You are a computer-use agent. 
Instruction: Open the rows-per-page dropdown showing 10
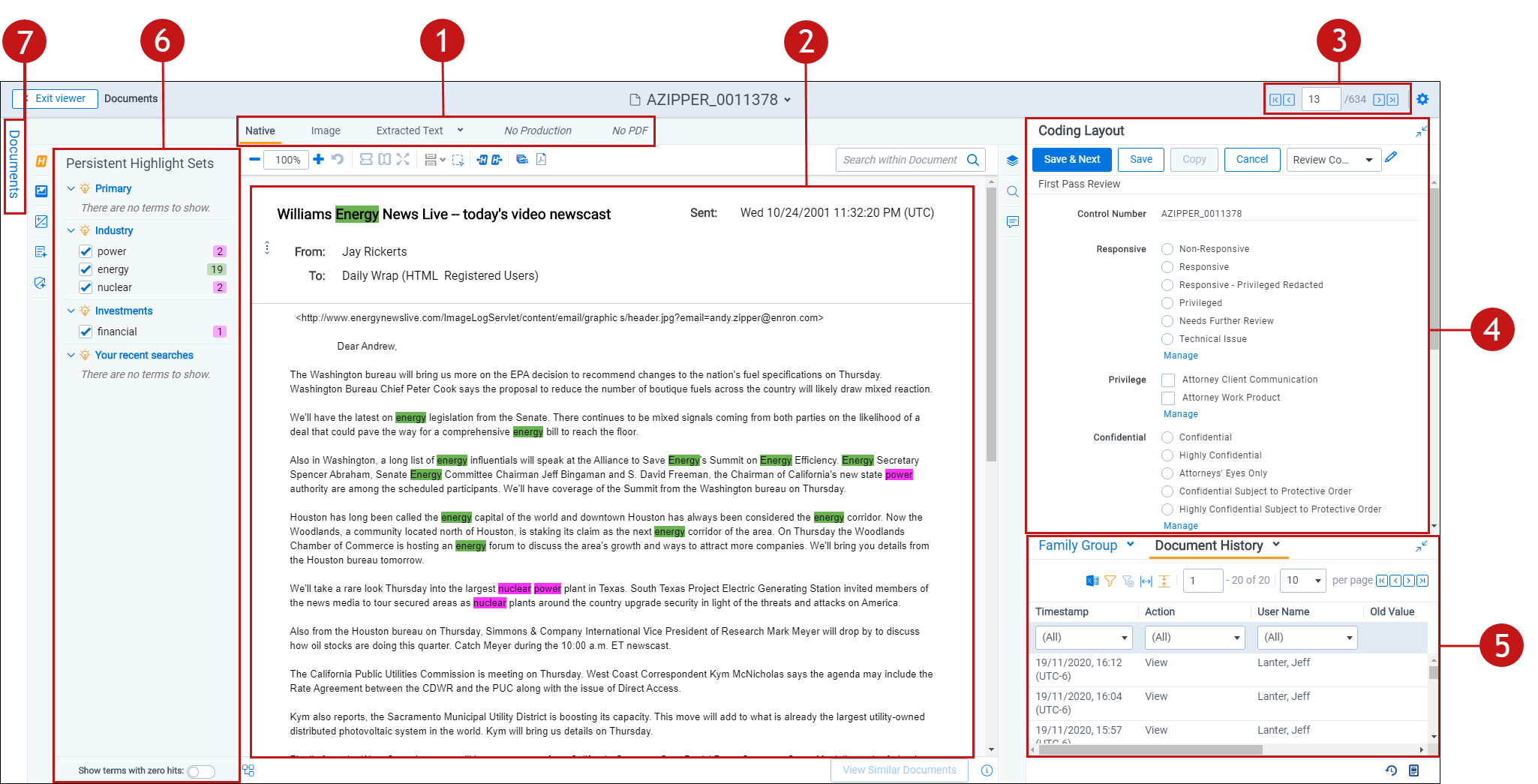[x=1303, y=581]
